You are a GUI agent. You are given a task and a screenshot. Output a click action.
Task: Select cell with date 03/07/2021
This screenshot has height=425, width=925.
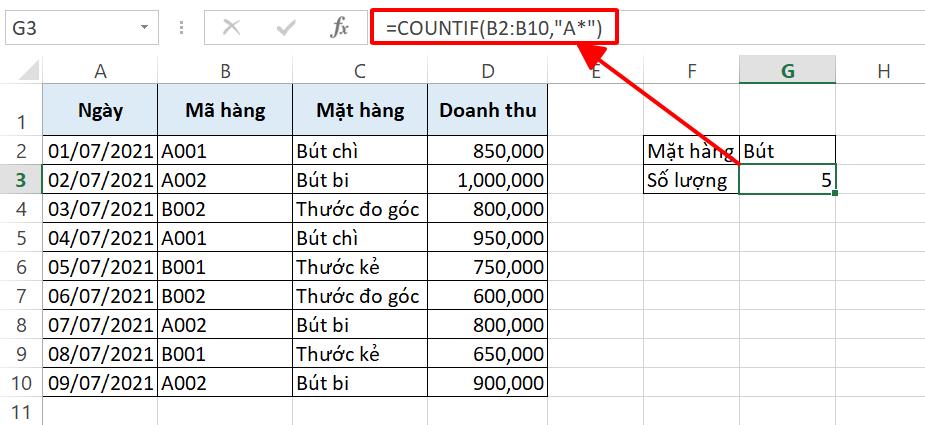pos(100,208)
